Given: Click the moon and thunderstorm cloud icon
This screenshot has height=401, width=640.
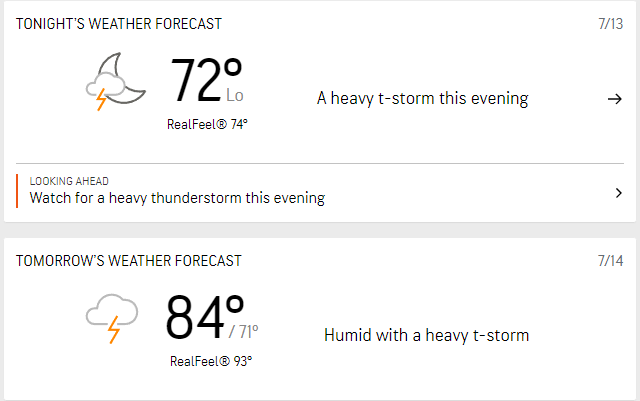Looking at the screenshot, I should tap(117, 83).
